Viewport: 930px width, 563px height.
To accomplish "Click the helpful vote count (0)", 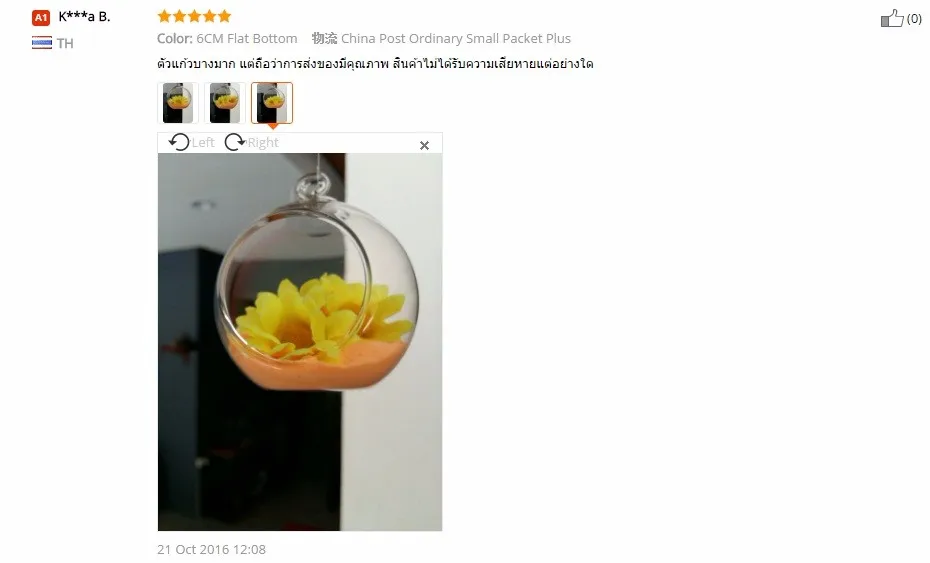I will 914,19.
